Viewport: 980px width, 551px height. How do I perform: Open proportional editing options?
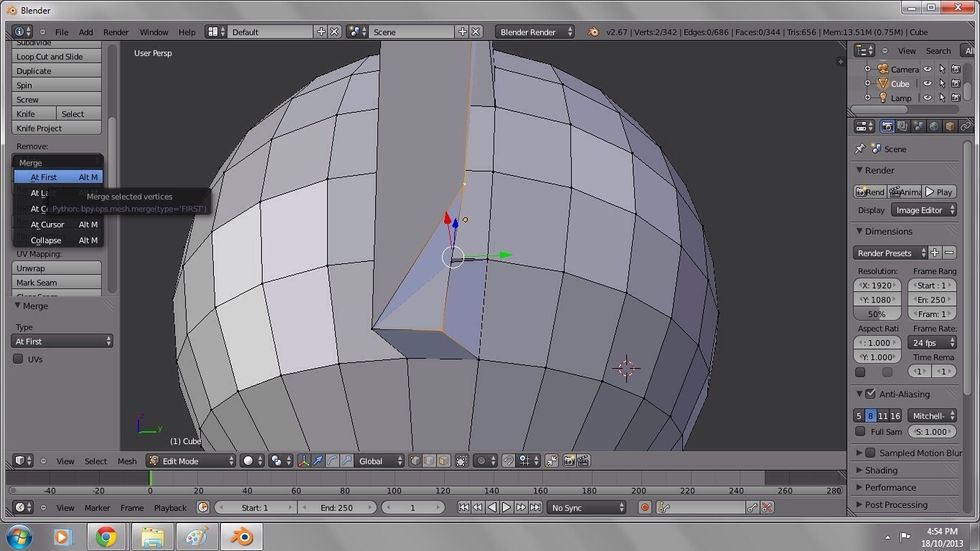(x=485, y=461)
